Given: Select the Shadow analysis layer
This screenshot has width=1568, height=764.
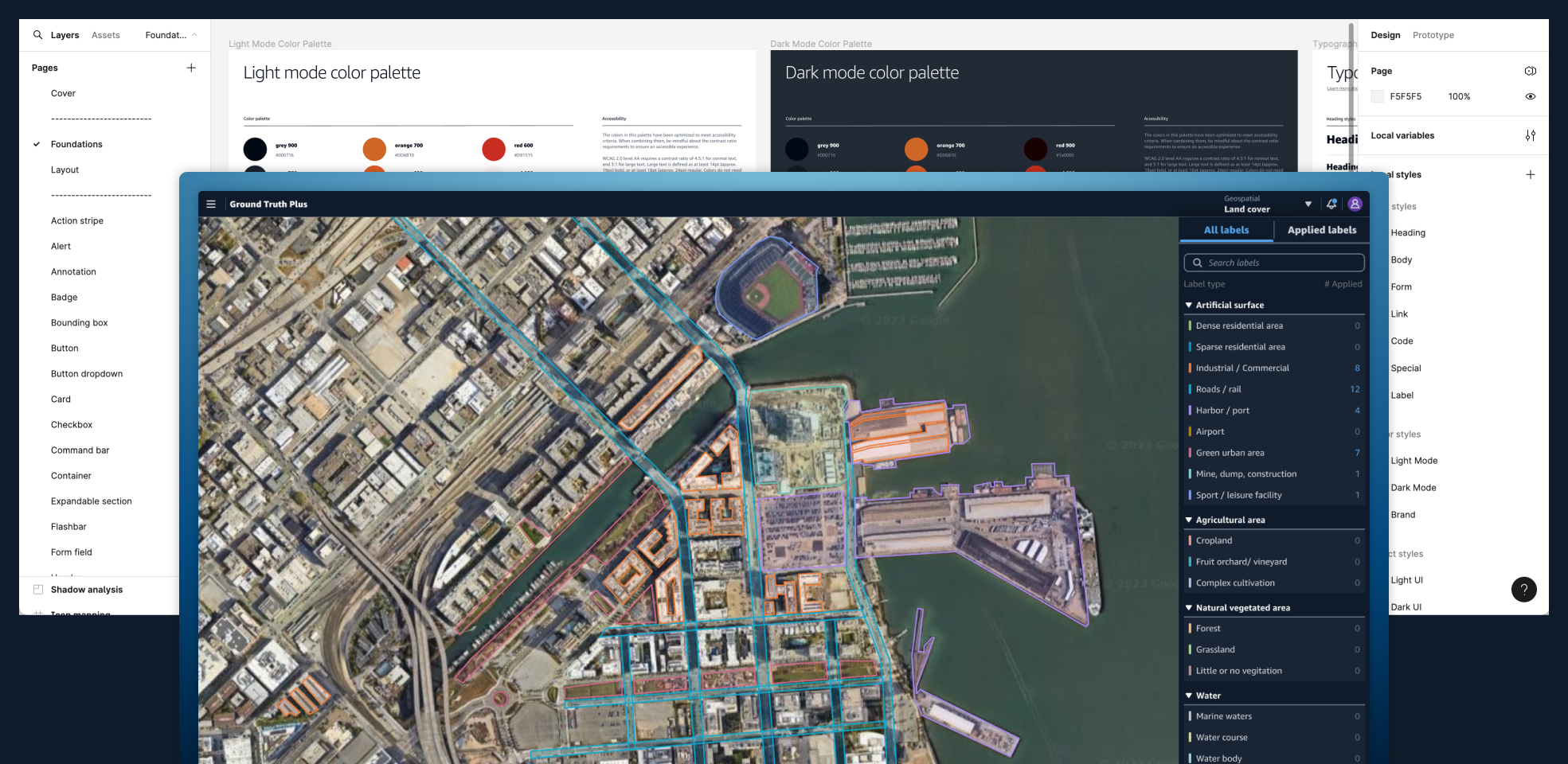Looking at the screenshot, I should pos(87,590).
